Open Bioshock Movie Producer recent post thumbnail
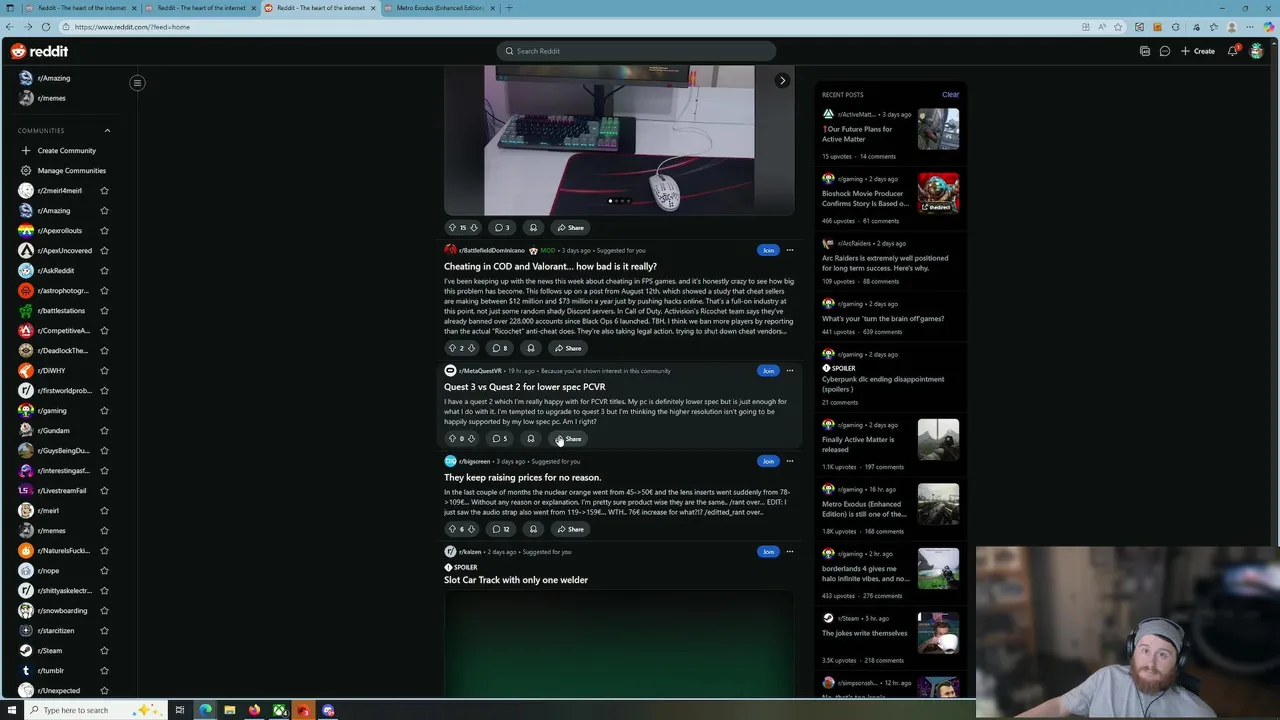Viewport: 1280px width, 720px height. (x=938, y=194)
